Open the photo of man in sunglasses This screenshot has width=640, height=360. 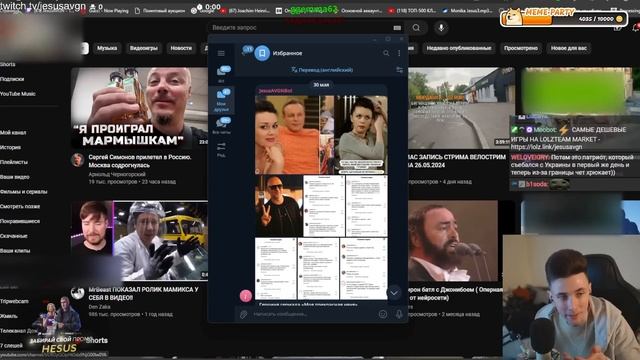[279, 206]
